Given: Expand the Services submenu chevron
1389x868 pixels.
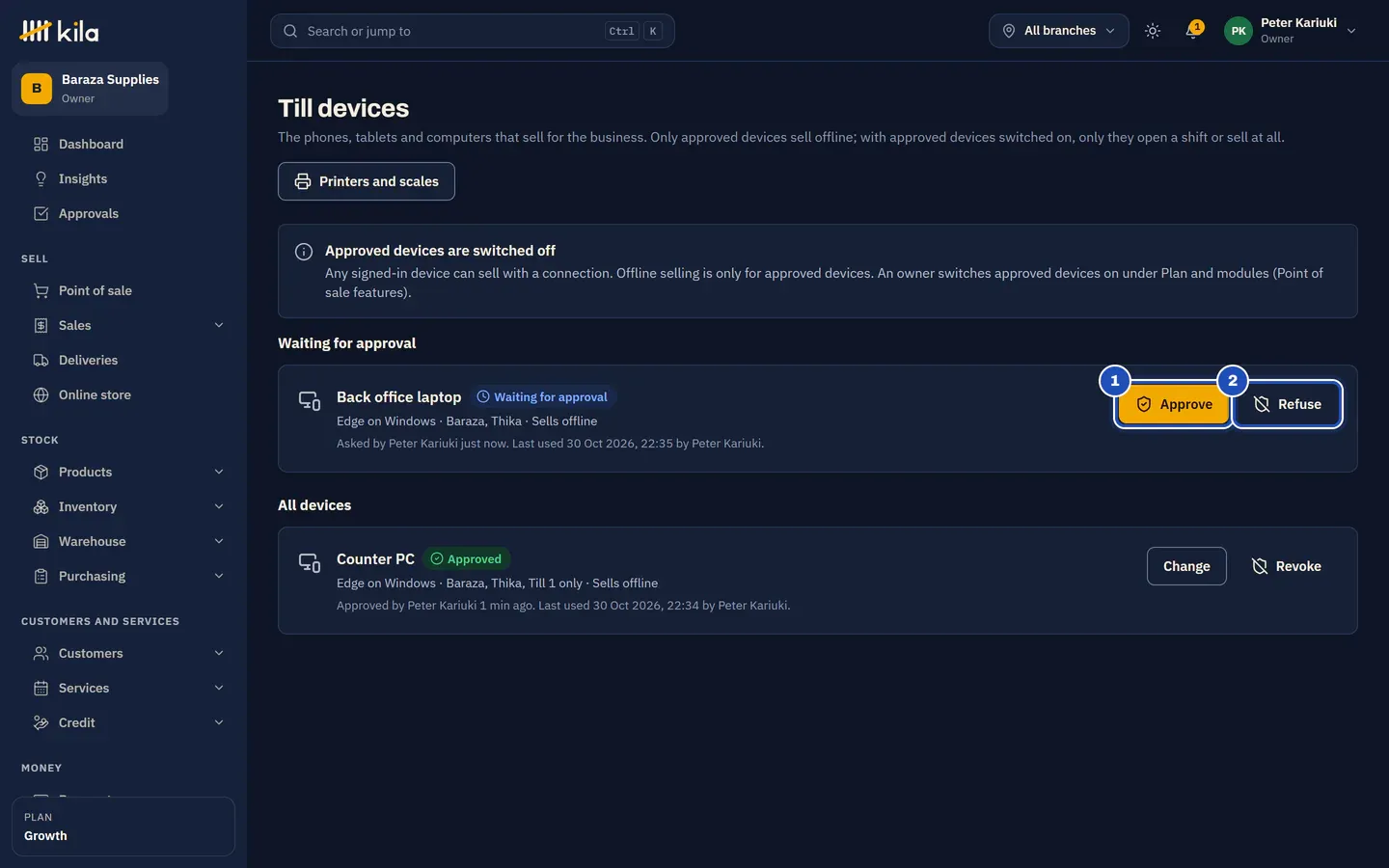Looking at the screenshot, I should tap(219, 688).
